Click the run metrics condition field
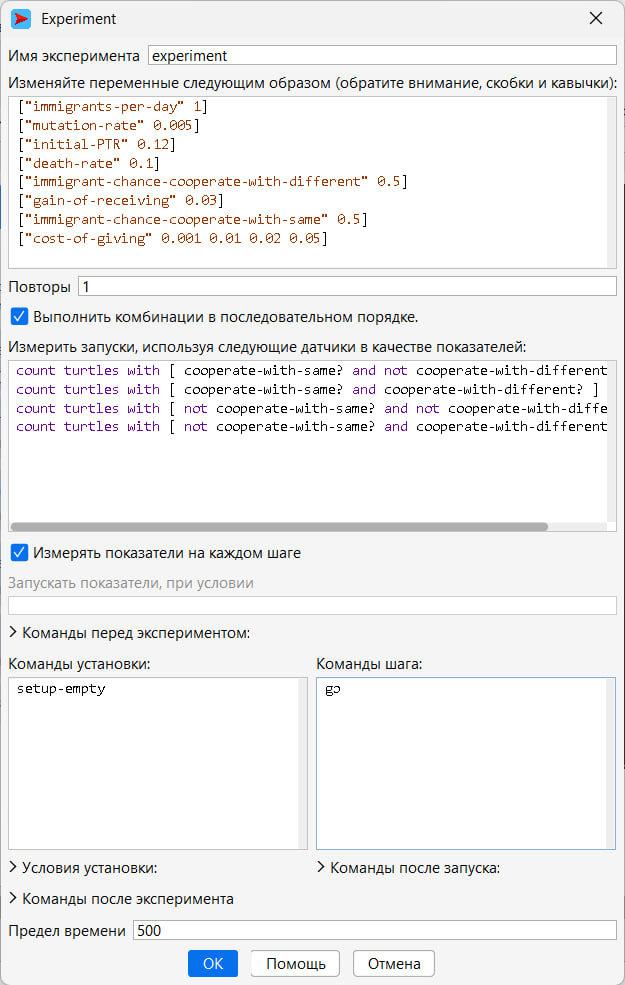This screenshot has height=985, width=625. [312, 605]
